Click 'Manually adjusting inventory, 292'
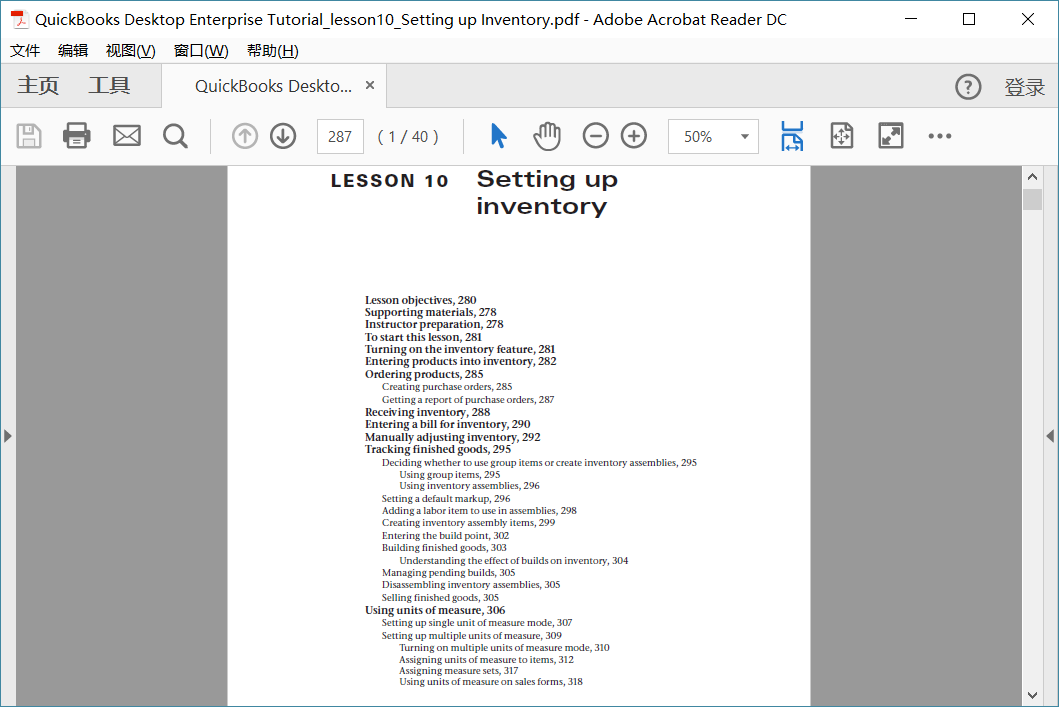 coord(453,437)
